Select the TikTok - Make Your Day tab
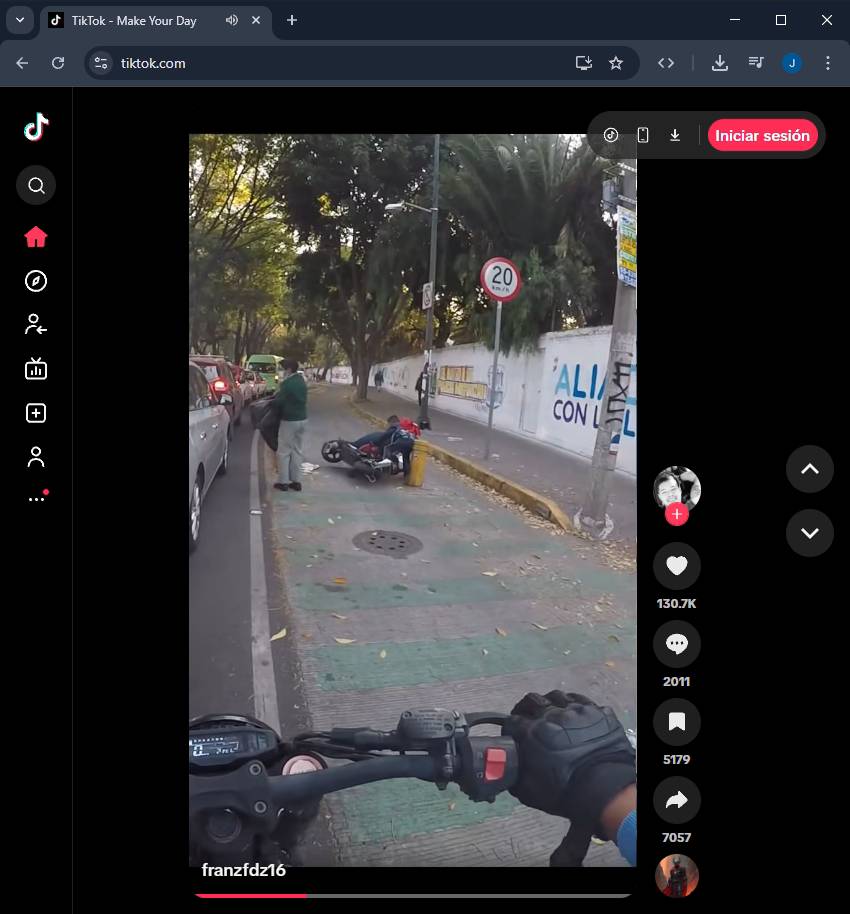This screenshot has height=914, width=850. [x=134, y=20]
